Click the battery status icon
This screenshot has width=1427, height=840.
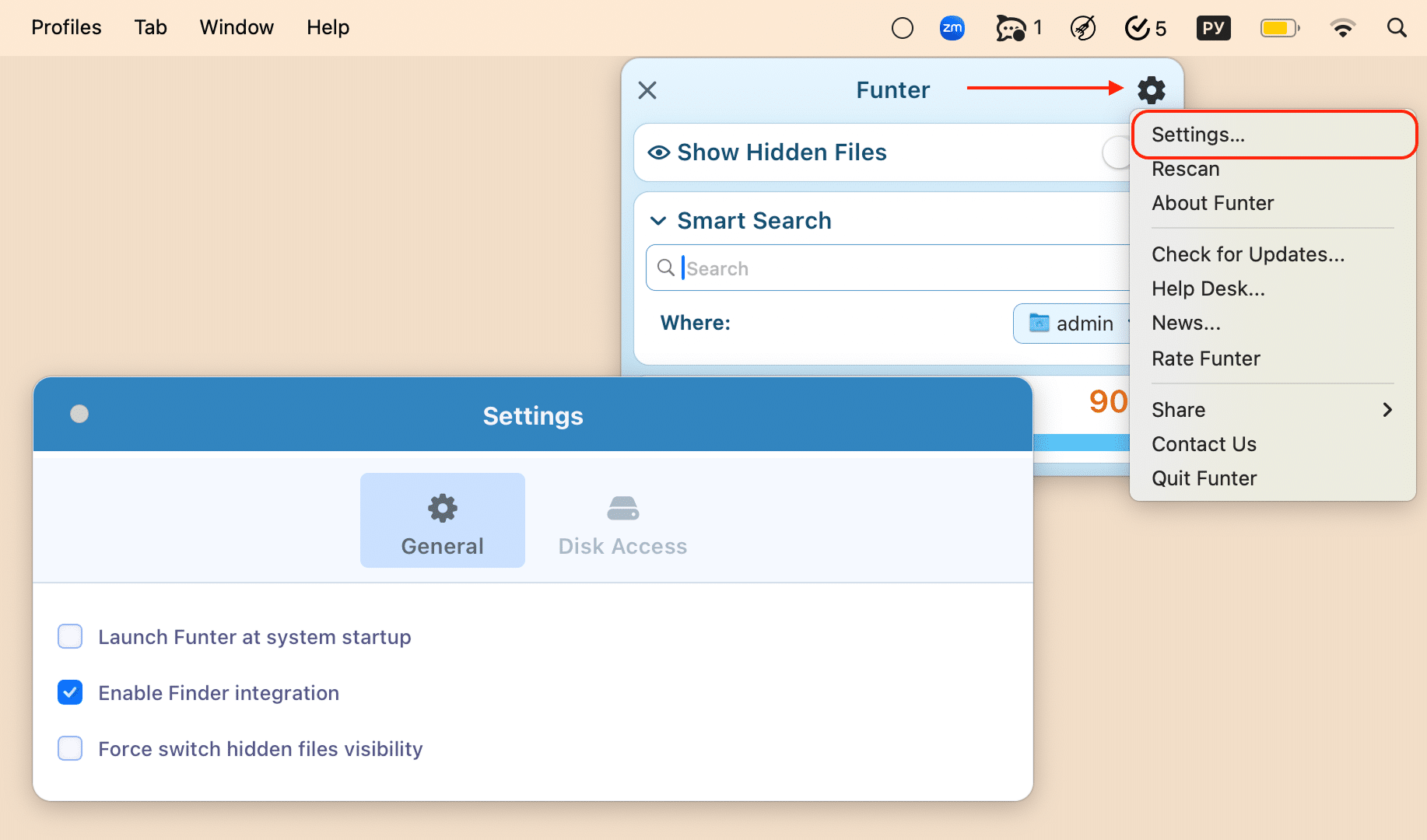tap(1280, 29)
